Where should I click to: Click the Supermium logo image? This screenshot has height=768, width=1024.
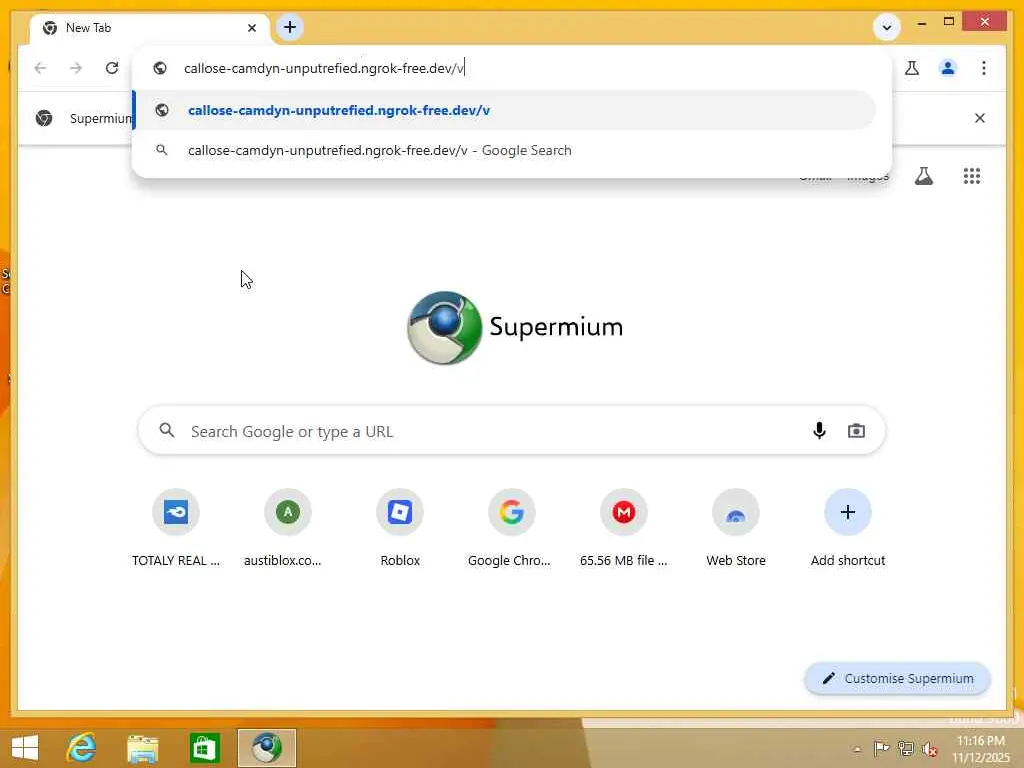pos(445,327)
